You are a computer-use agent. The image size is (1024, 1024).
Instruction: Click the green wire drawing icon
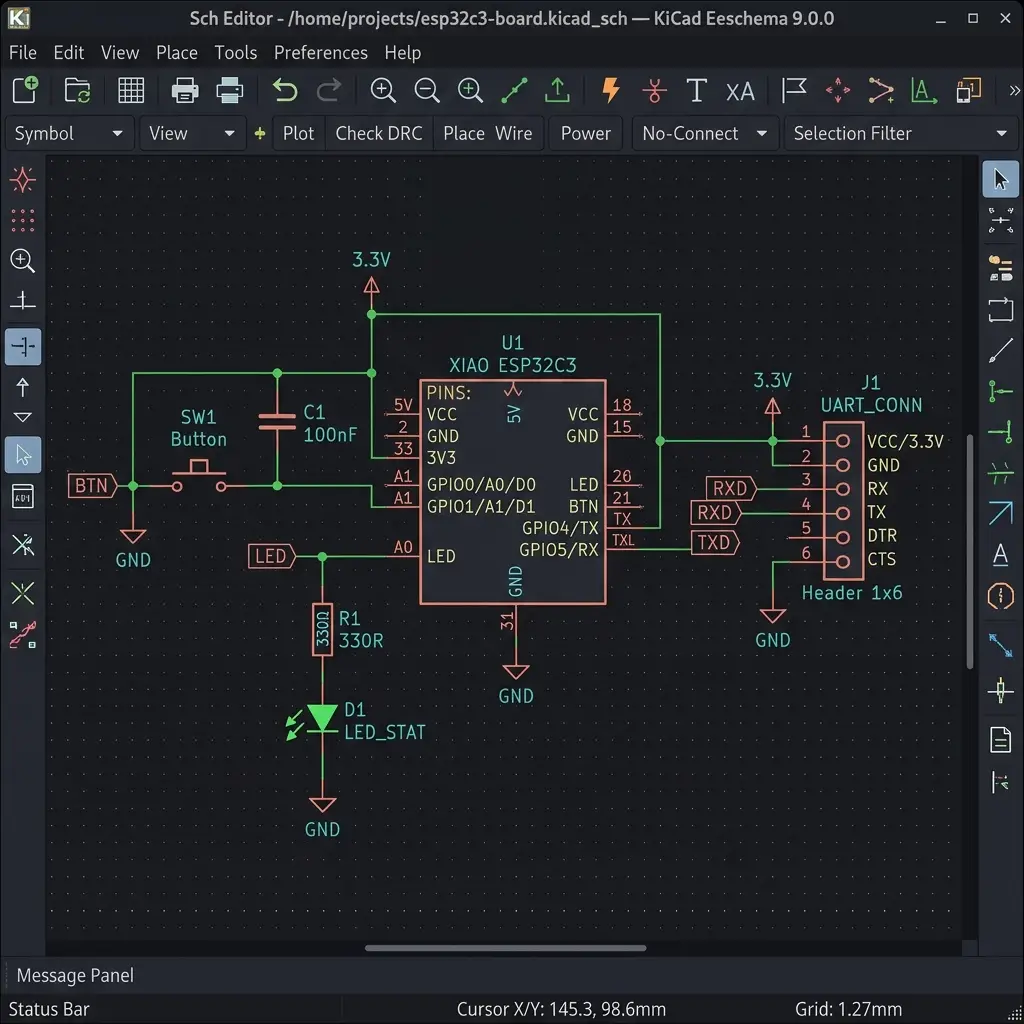[x=514, y=90]
